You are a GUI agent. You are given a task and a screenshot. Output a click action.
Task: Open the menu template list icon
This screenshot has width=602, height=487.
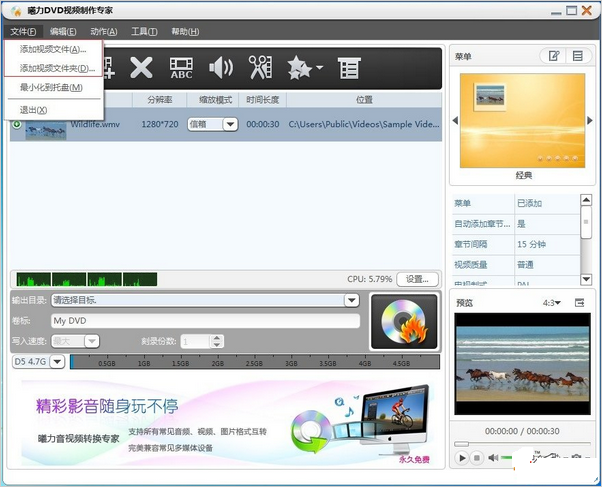577,56
